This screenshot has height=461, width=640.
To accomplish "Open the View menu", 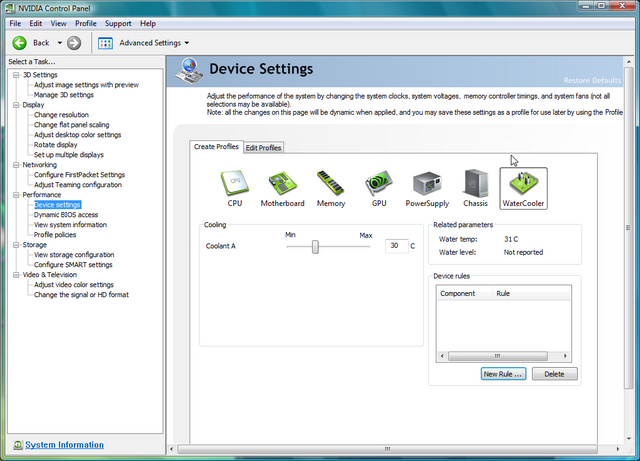I will point(58,24).
